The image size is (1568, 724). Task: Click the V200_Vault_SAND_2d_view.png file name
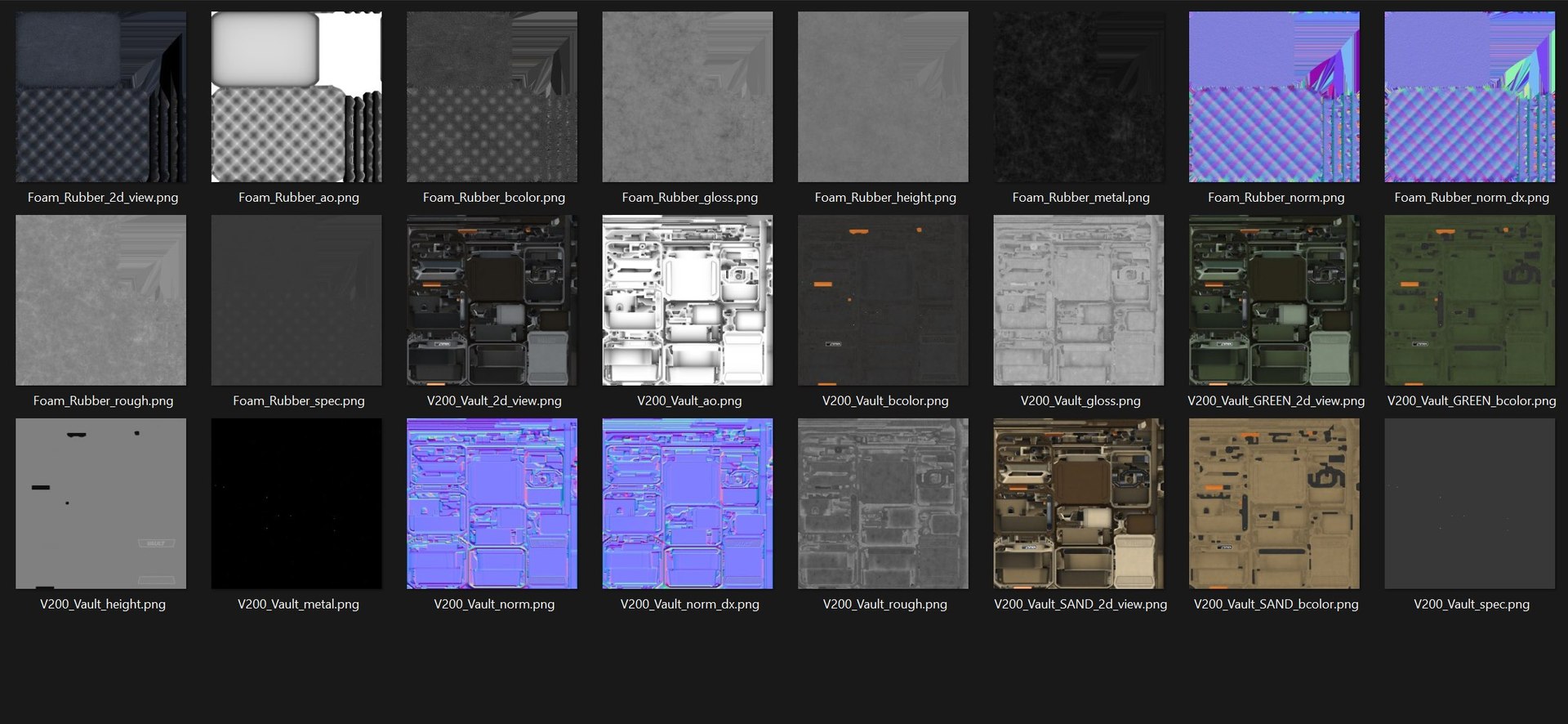[1080, 604]
